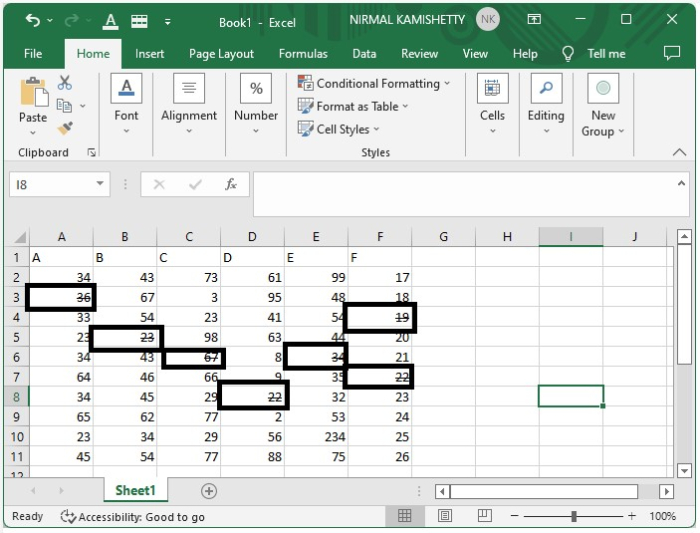
Task: Switch to Page Layout view
Action: 445,516
